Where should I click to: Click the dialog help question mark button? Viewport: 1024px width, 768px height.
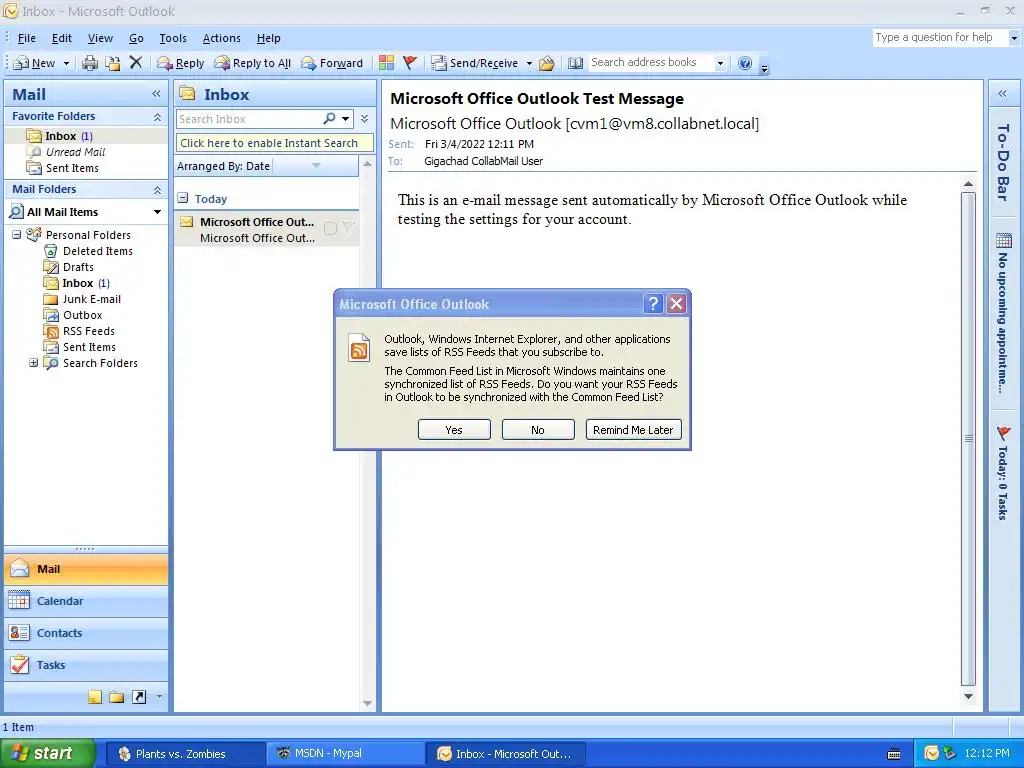[x=653, y=304]
